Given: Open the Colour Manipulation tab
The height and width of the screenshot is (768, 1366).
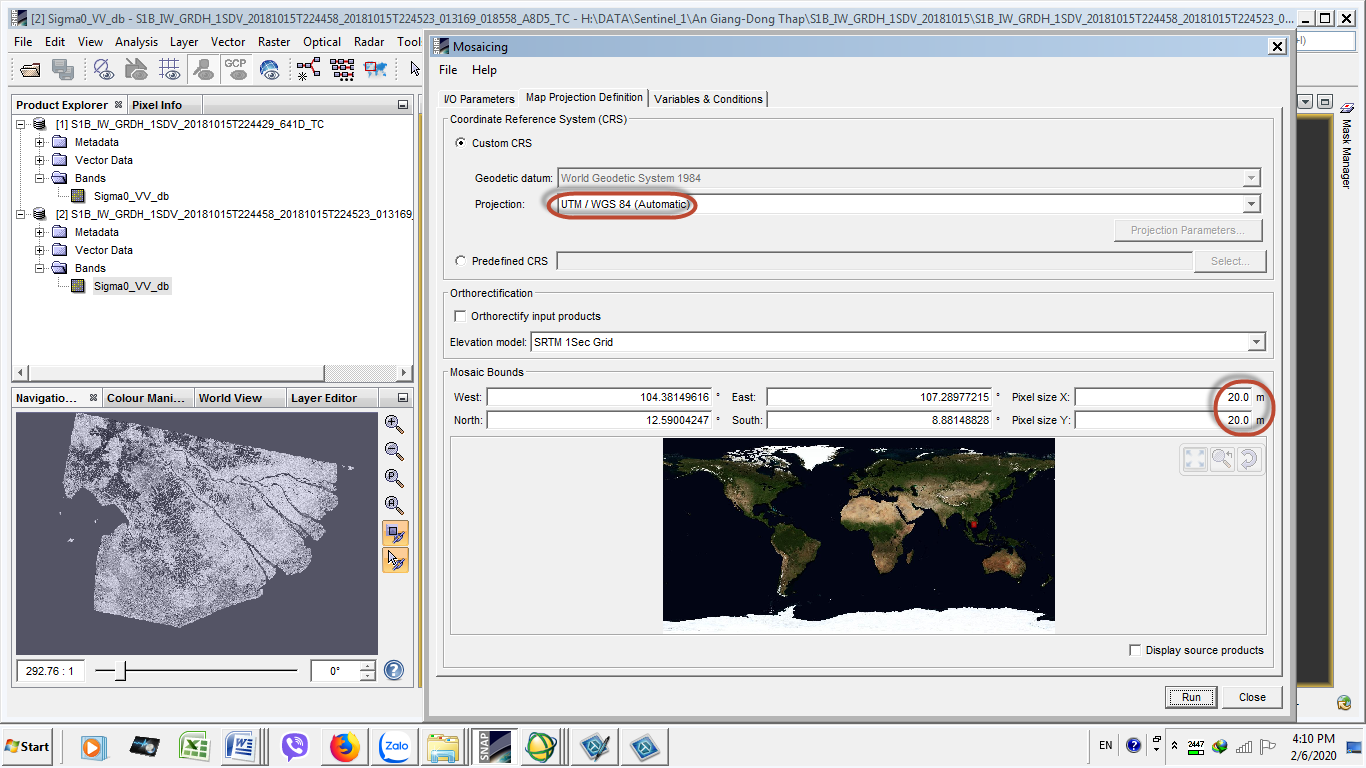Looking at the screenshot, I should coord(146,398).
